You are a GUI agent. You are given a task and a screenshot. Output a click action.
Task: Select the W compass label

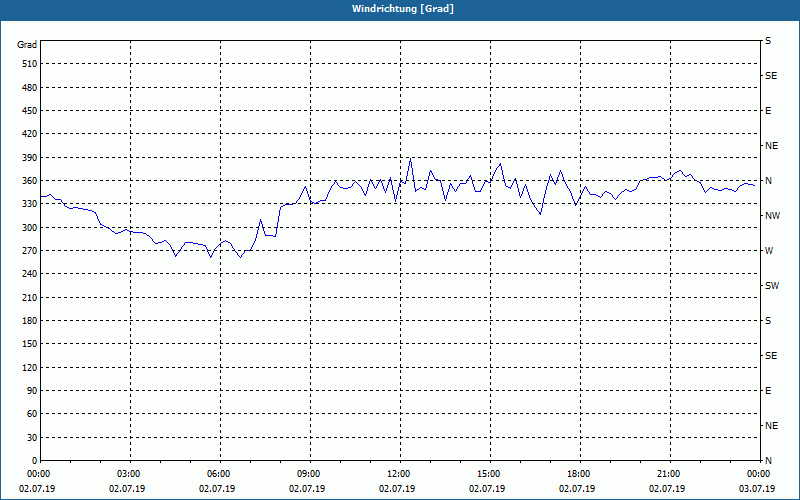tap(770, 251)
